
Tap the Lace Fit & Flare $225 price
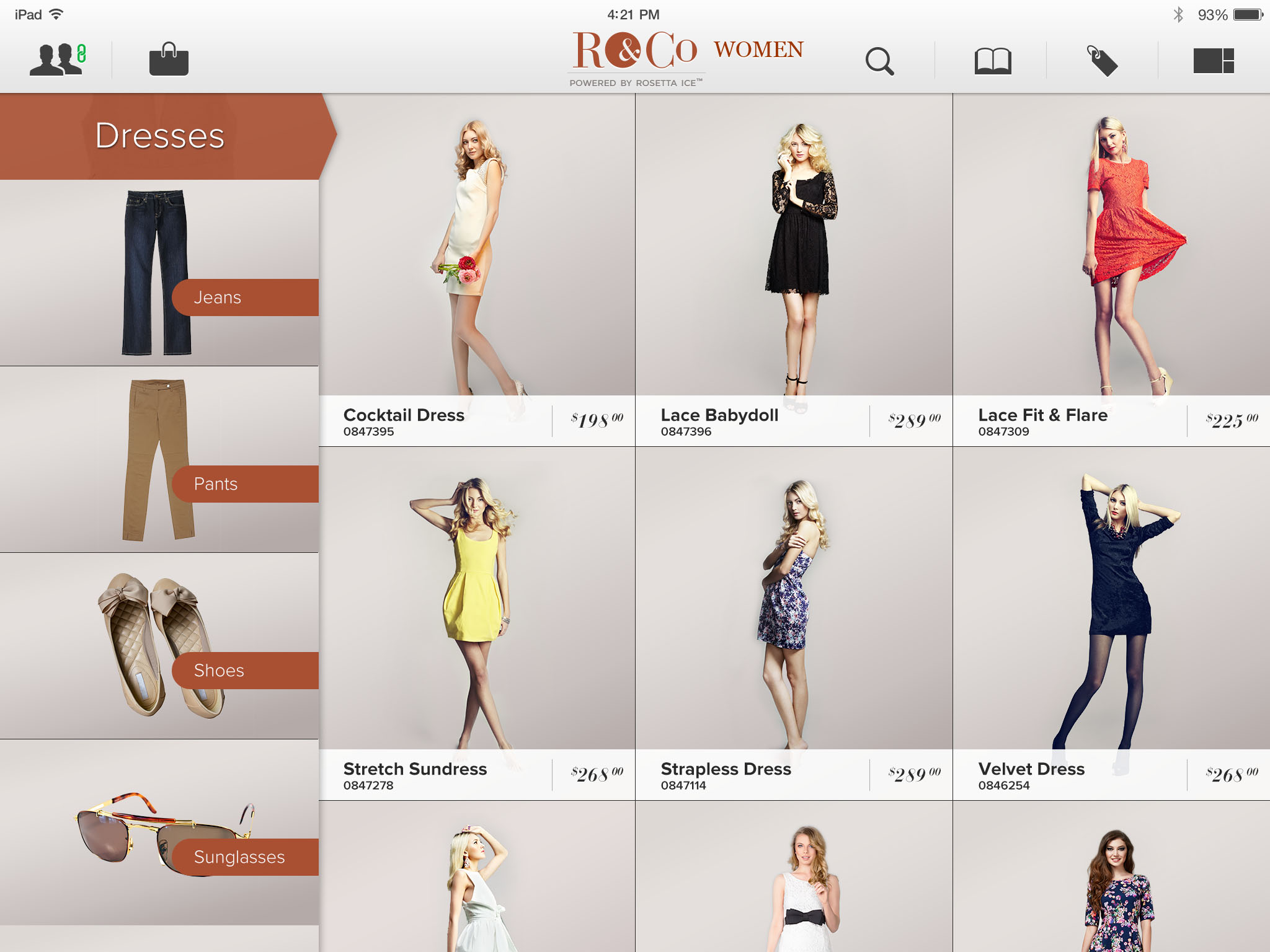[1230, 421]
